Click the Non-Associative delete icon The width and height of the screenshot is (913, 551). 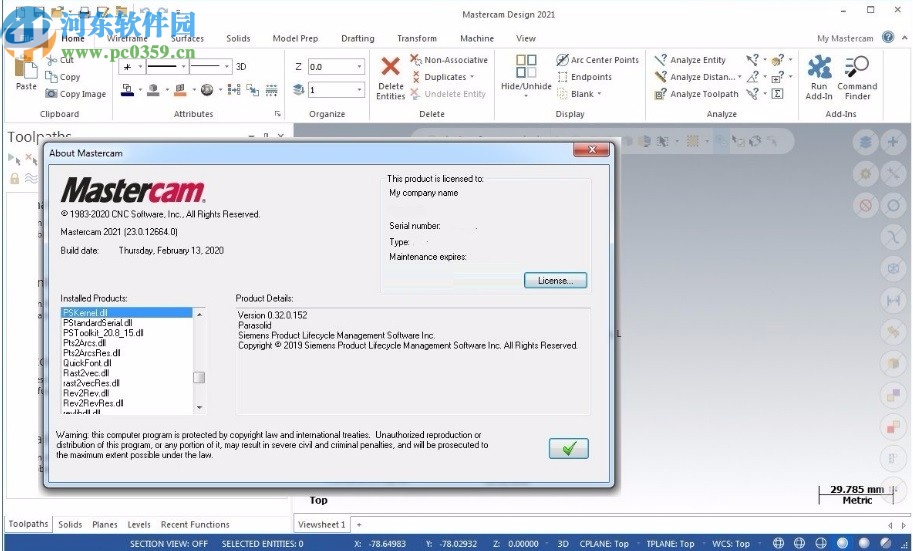click(x=415, y=59)
